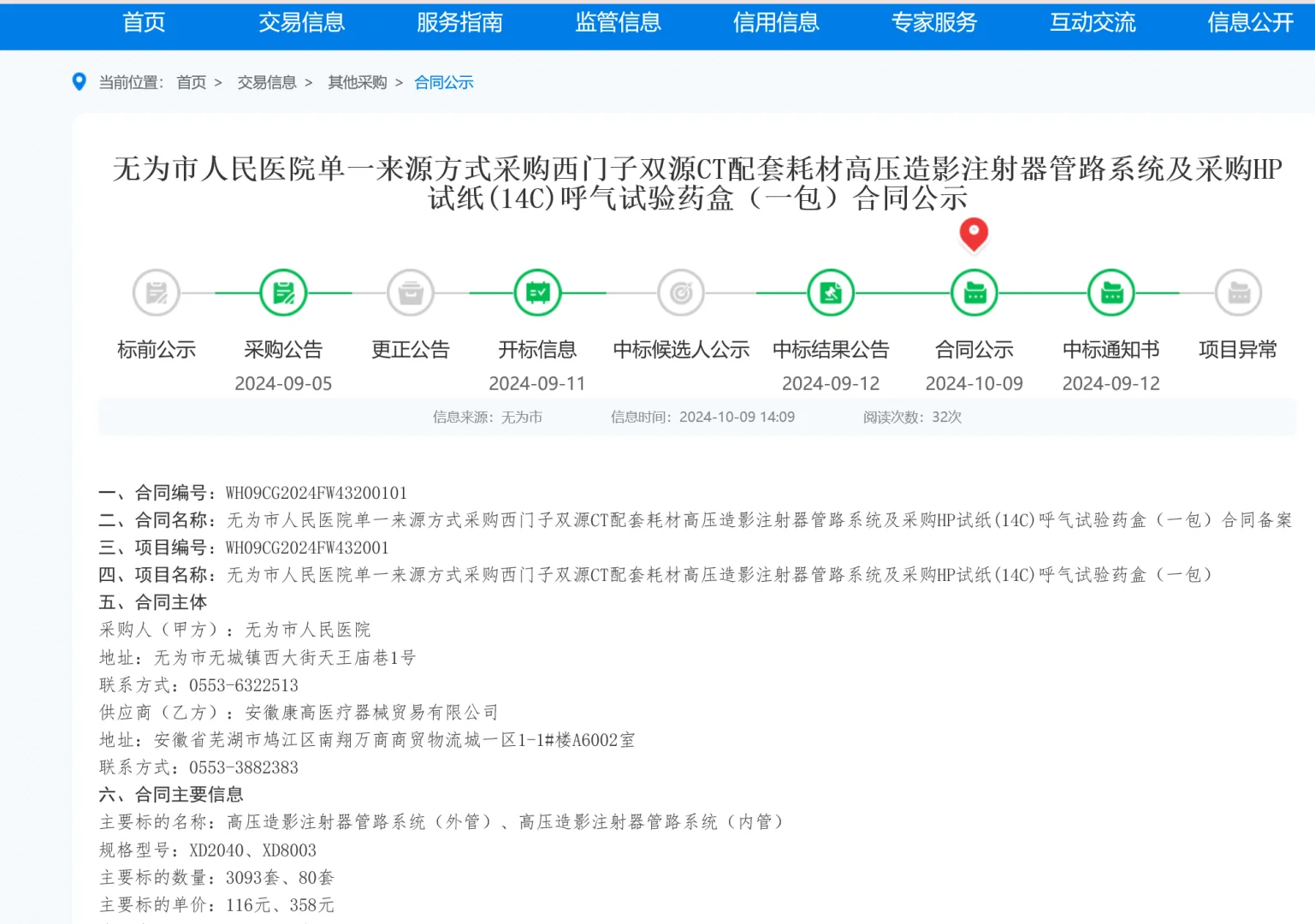1315x924 pixels.
Task: Click the 更正公告 stage icon
Action: 411,292
